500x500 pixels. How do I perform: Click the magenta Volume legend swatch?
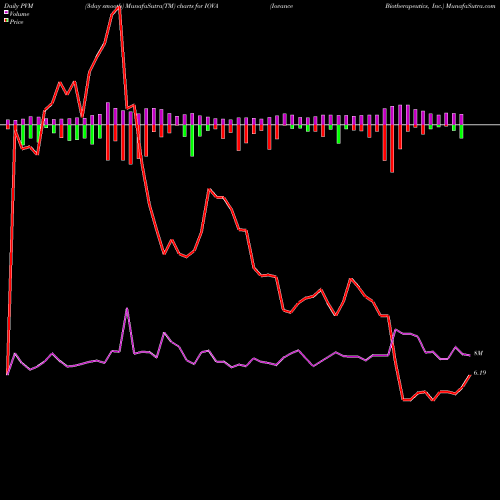coord(6,12)
